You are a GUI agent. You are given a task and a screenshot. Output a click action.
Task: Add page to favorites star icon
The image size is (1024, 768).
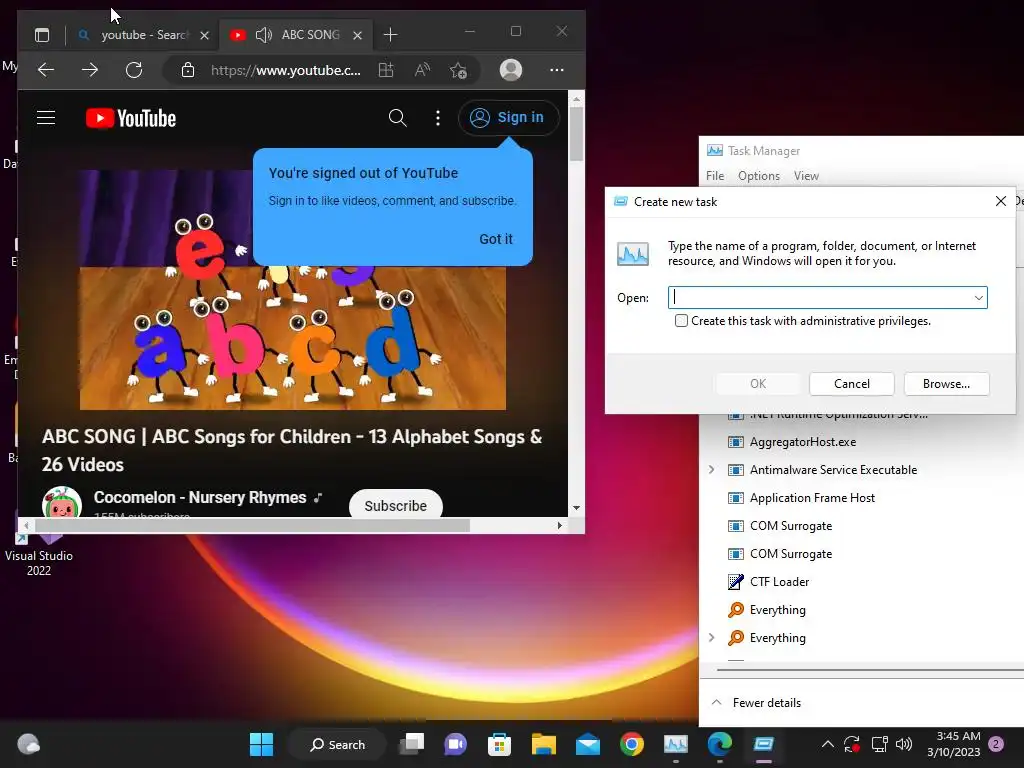[x=458, y=70]
